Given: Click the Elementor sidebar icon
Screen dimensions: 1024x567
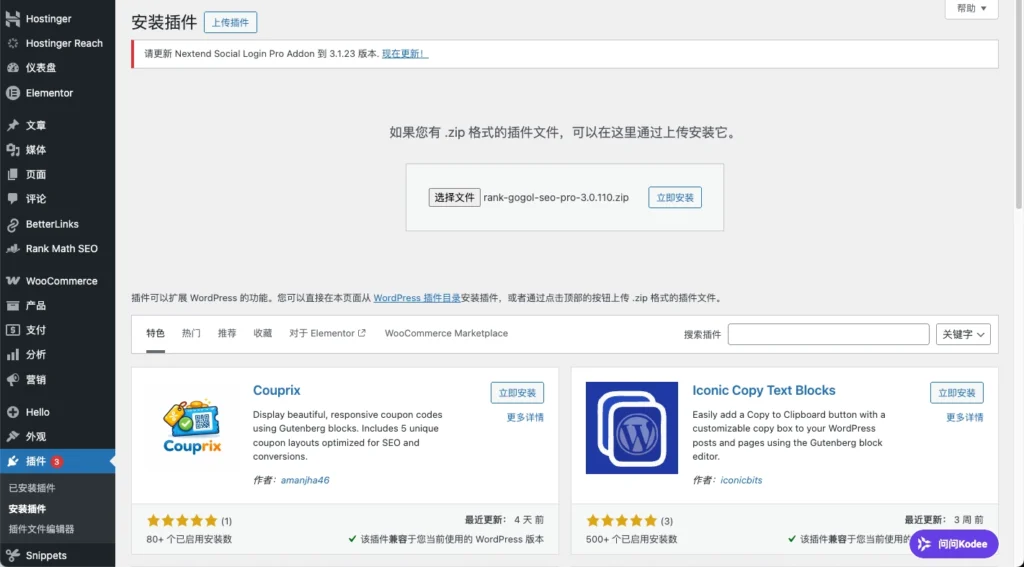Looking at the screenshot, I should pos(12,93).
